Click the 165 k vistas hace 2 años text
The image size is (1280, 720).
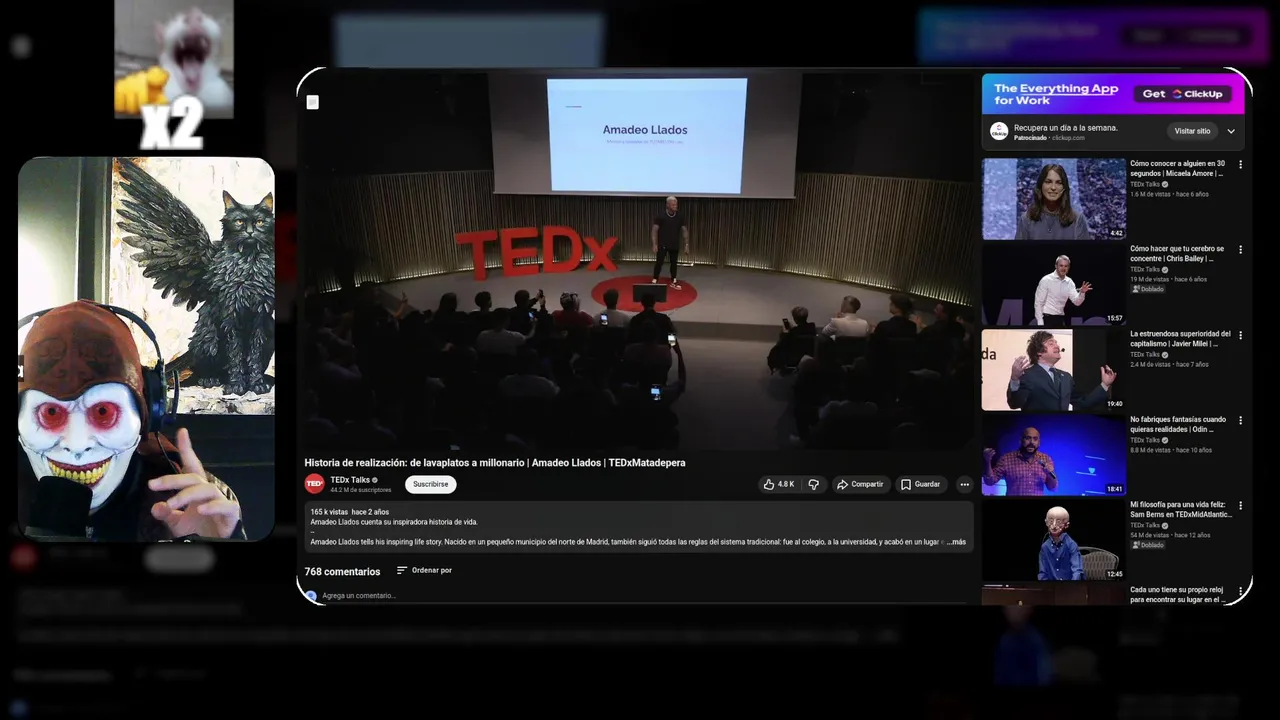click(349, 512)
